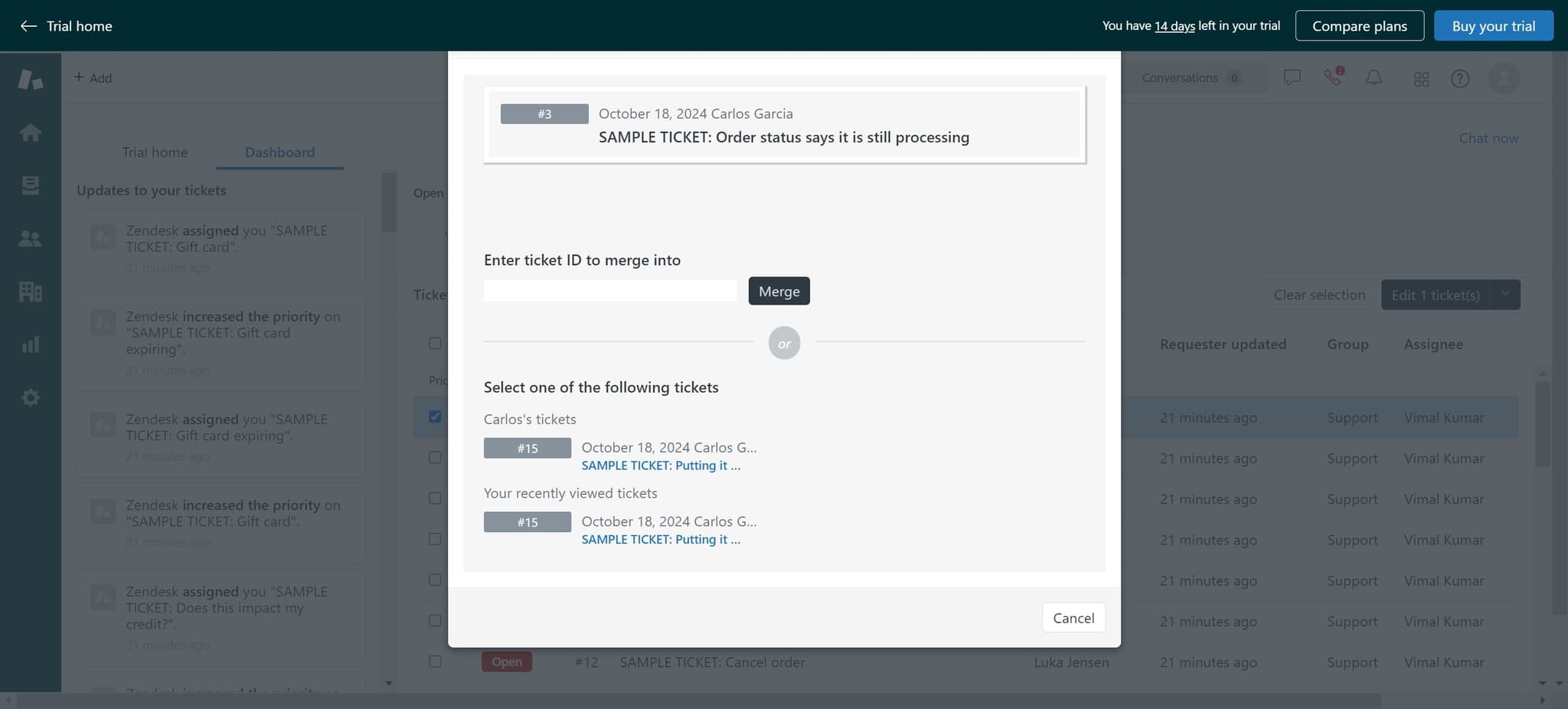Open the Home icon in the sidebar
The image size is (1568, 709).
(x=31, y=132)
